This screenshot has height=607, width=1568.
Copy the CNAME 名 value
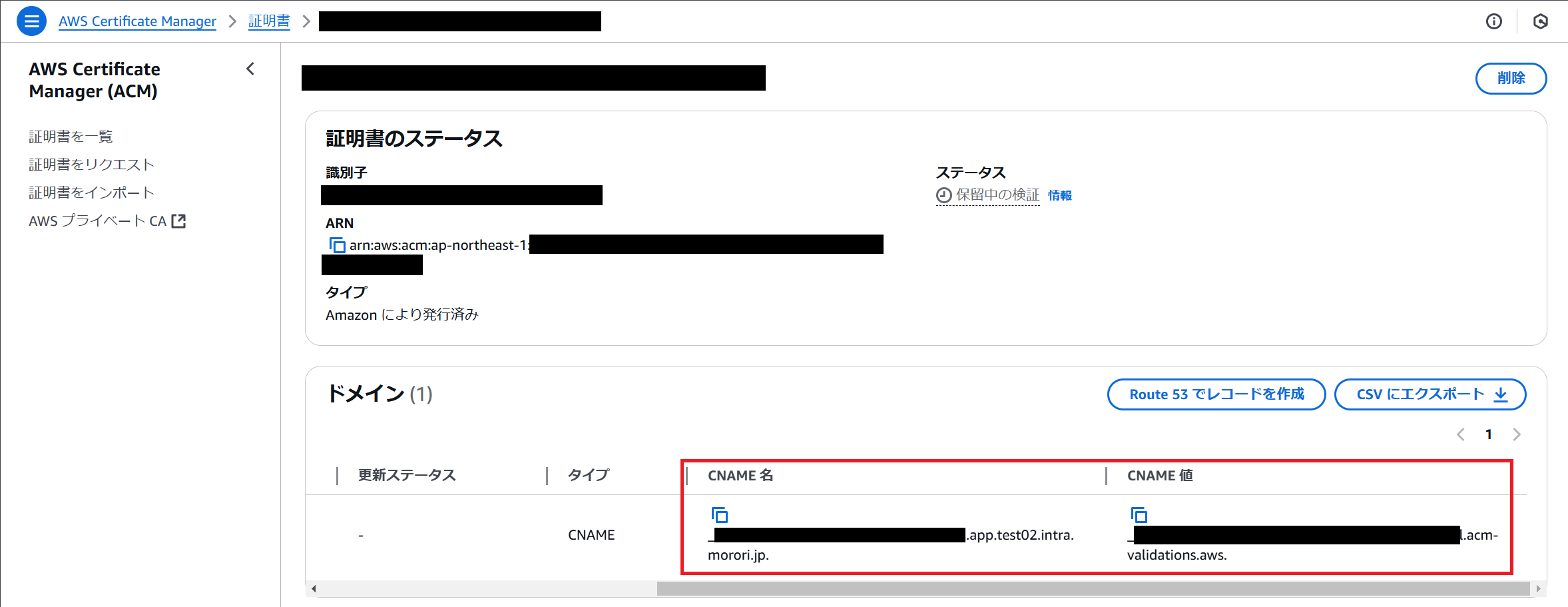click(x=720, y=514)
